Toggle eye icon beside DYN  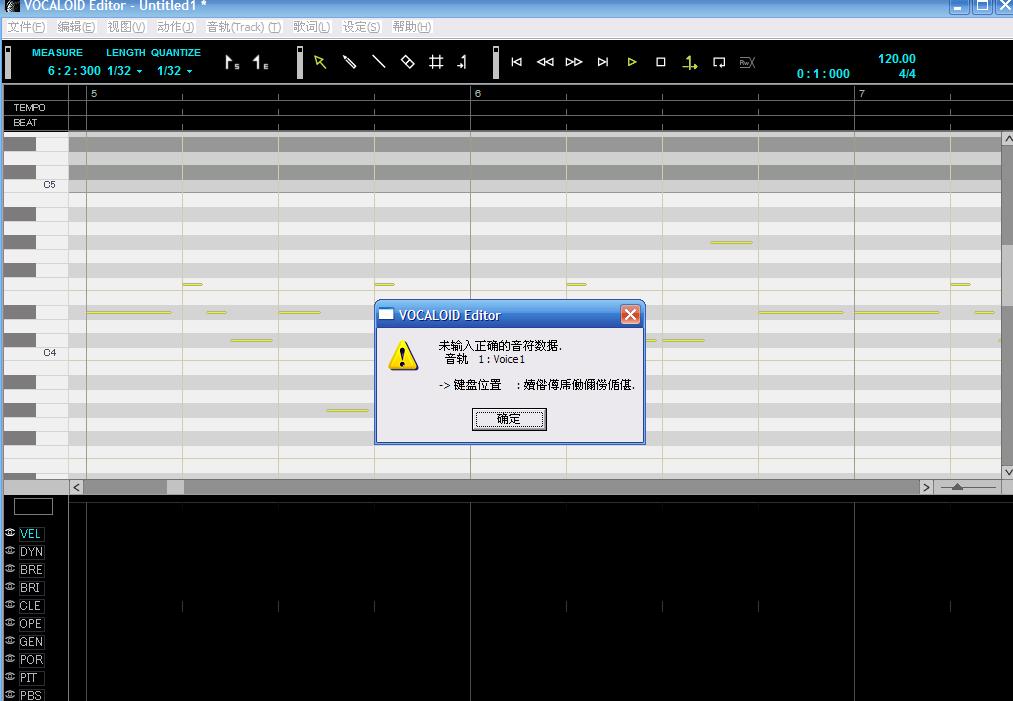pyautogui.click(x=10, y=550)
